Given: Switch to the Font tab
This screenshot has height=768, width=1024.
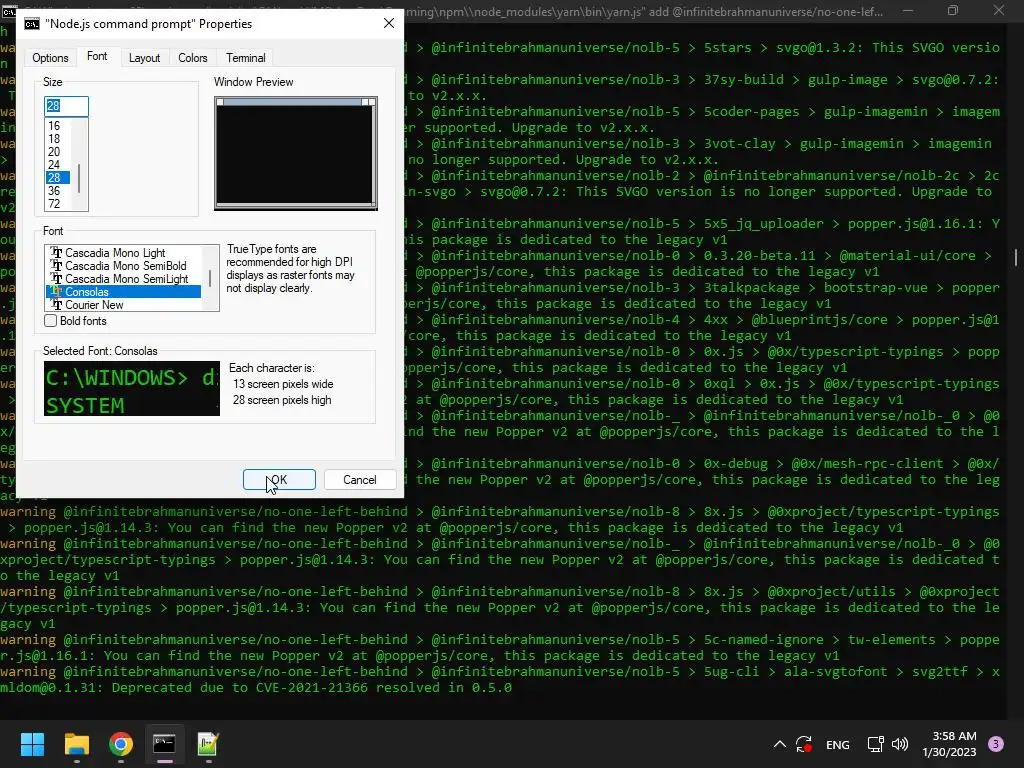Looking at the screenshot, I should point(97,56).
